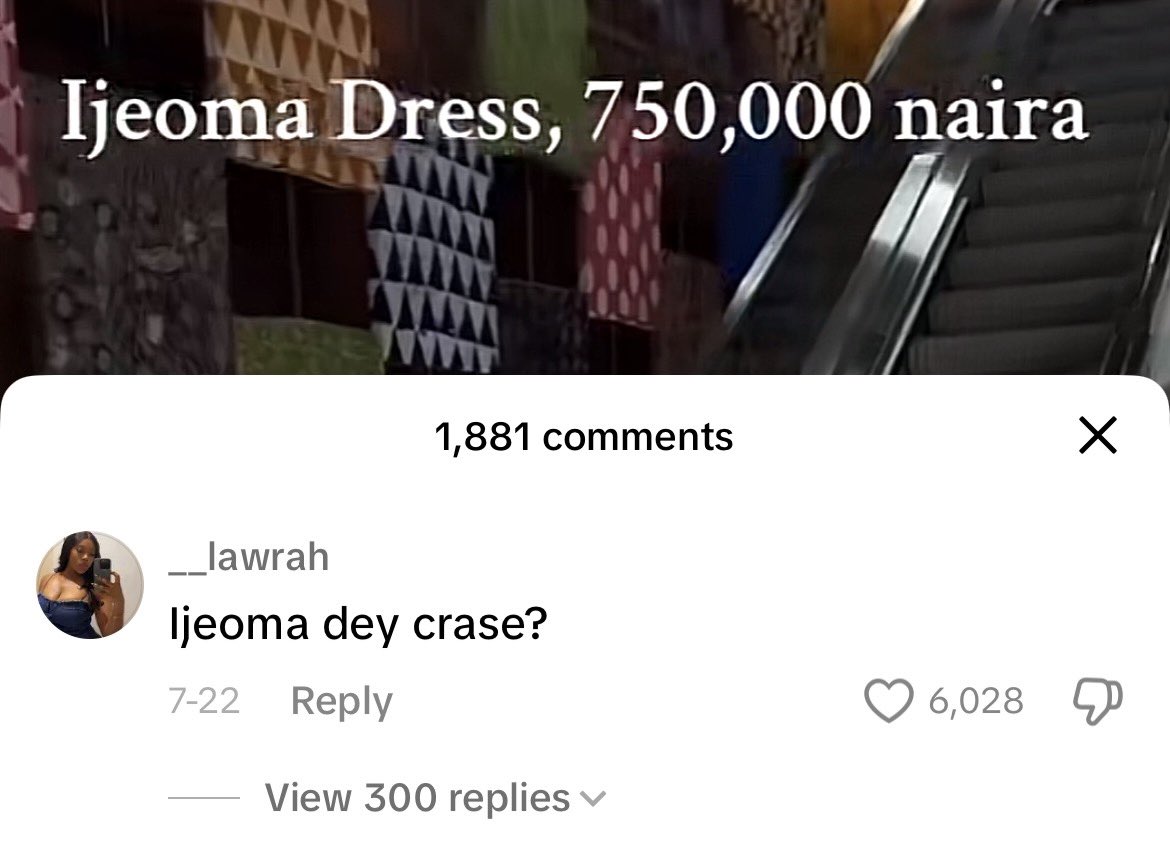Open the __lawrah username link
Screen dimensions: 1170x847
click(x=248, y=557)
